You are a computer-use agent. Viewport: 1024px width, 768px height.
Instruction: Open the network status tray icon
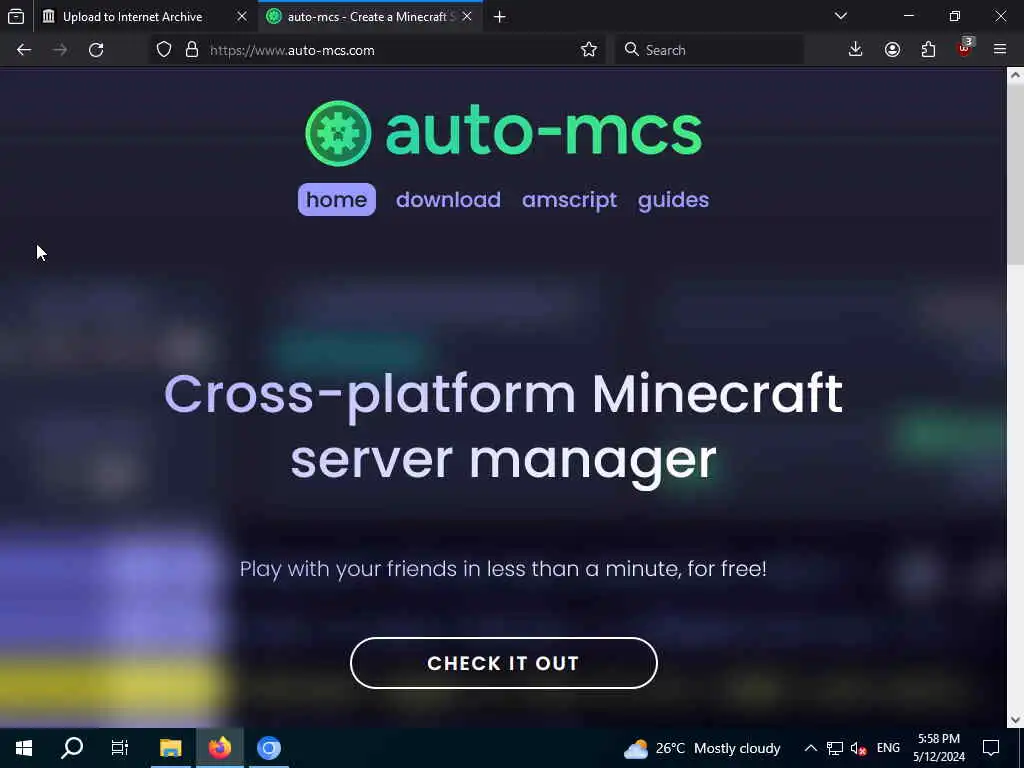pyautogui.click(x=835, y=748)
